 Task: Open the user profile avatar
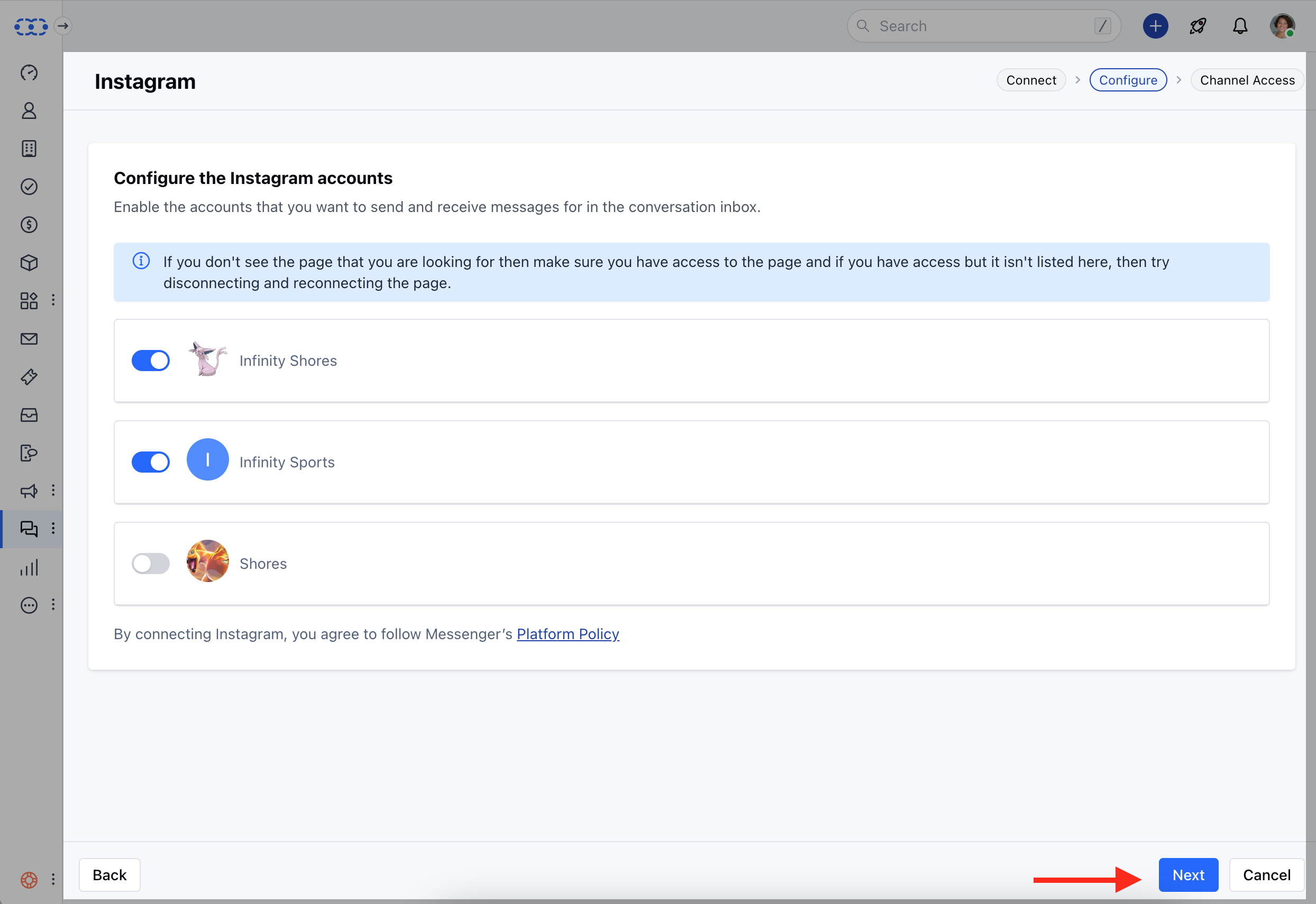click(1282, 26)
